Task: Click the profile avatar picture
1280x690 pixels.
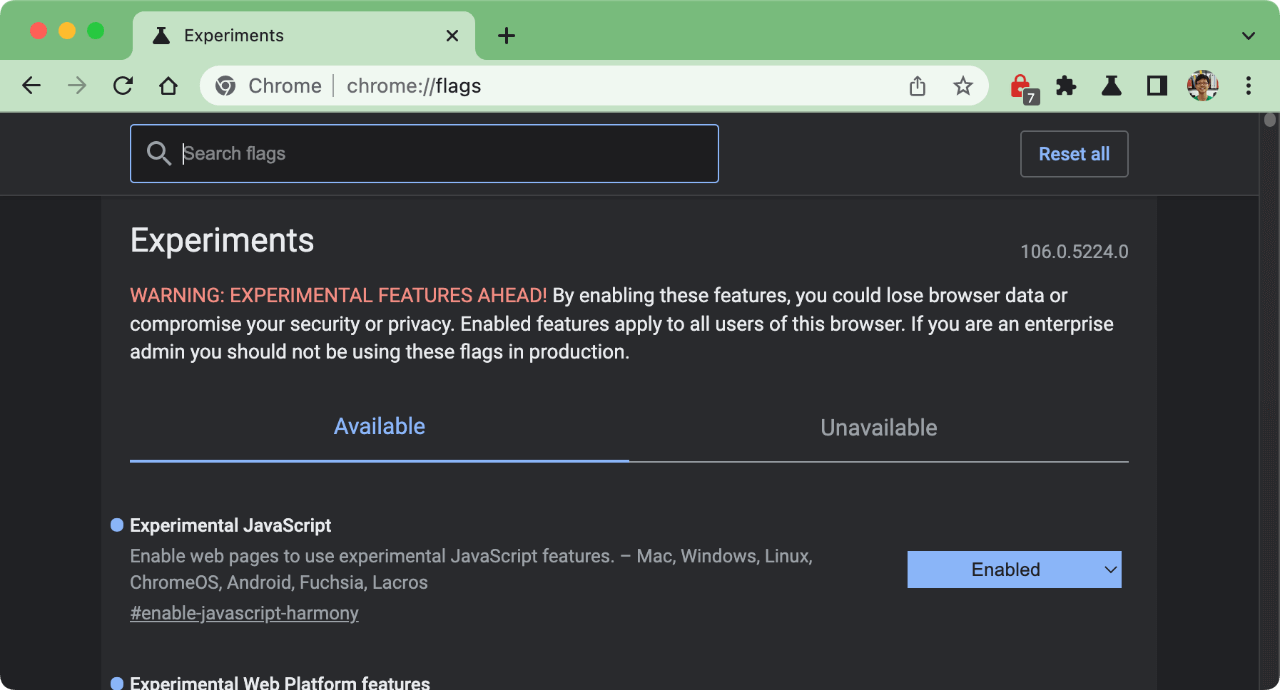Action: tap(1203, 86)
